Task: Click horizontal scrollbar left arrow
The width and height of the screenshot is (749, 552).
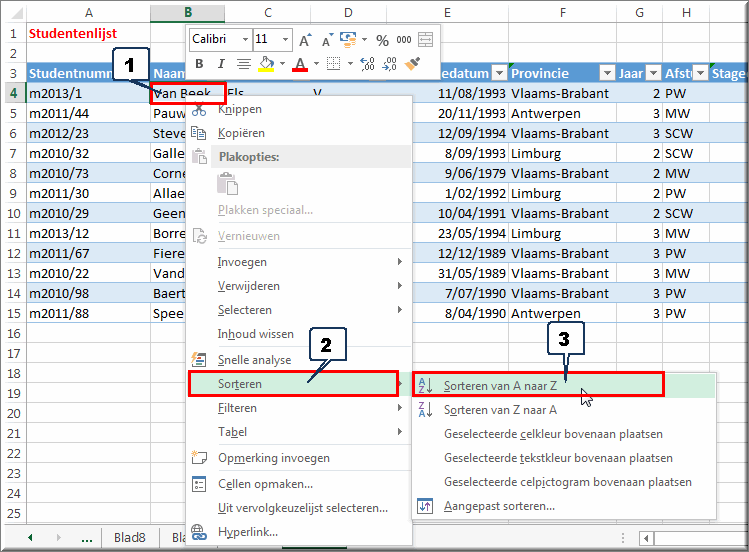Action: (x=646, y=539)
